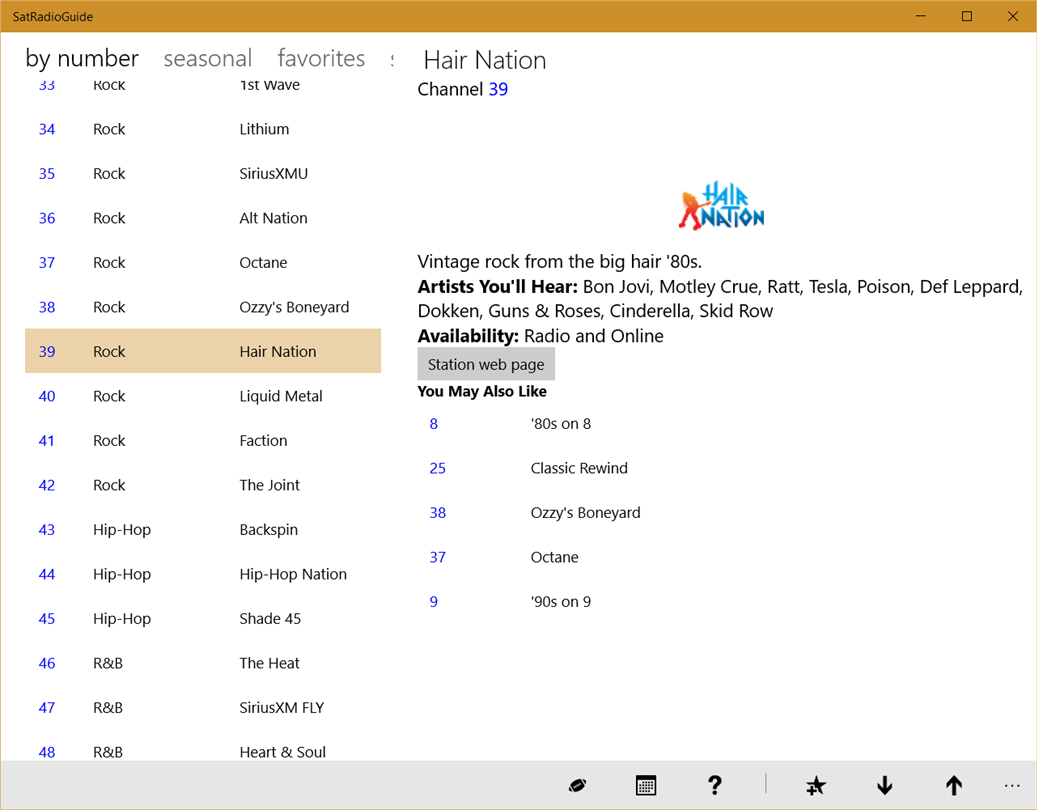Click the SatRadioGuide window title

[53, 17]
